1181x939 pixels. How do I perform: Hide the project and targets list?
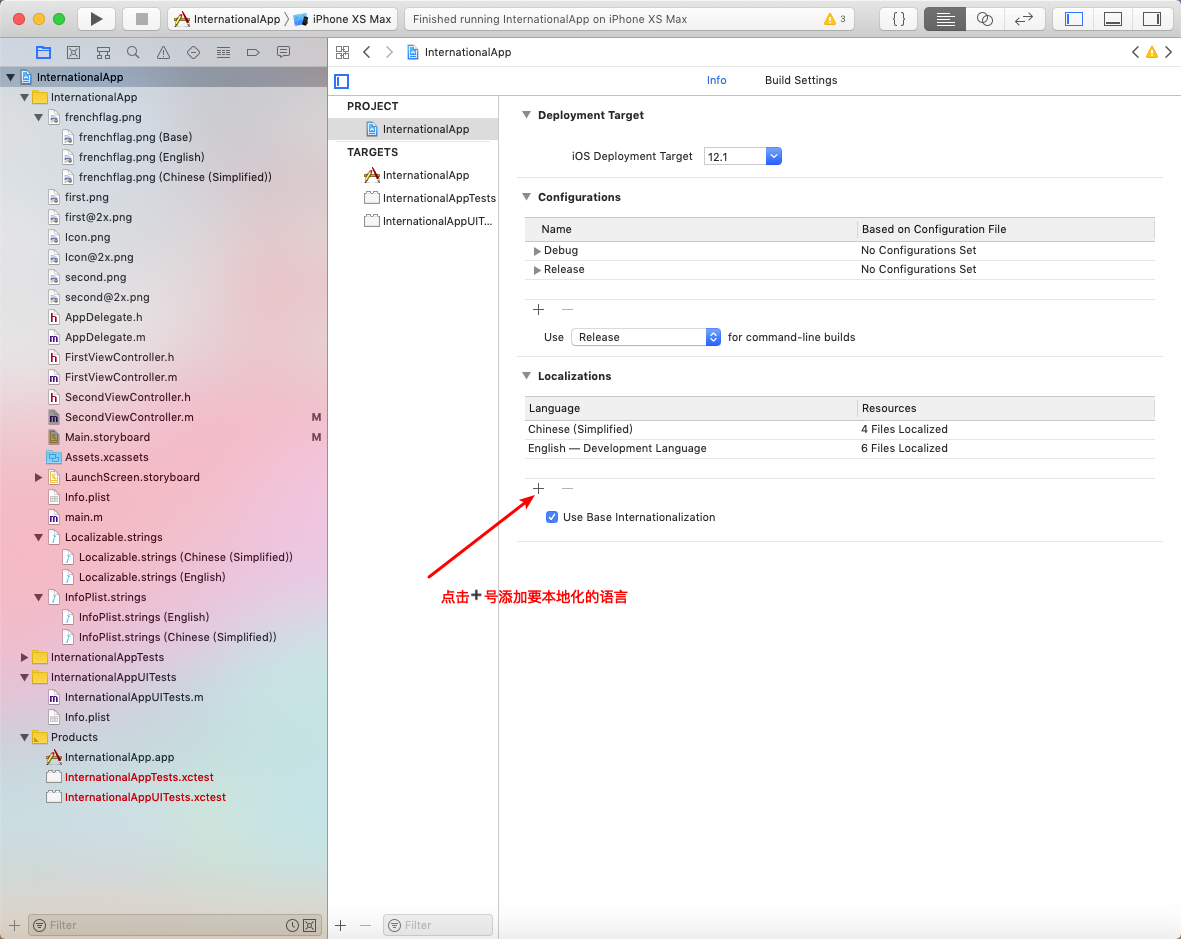click(x=342, y=81)
